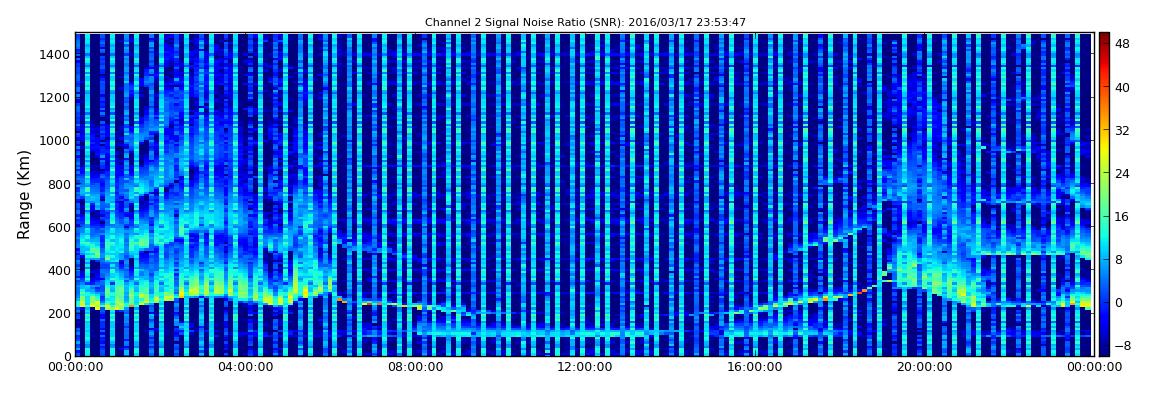Viewport: 1150px width, 407px height.
Task: Click the 800 tick label on the range axis
Action: coord(59,184)
